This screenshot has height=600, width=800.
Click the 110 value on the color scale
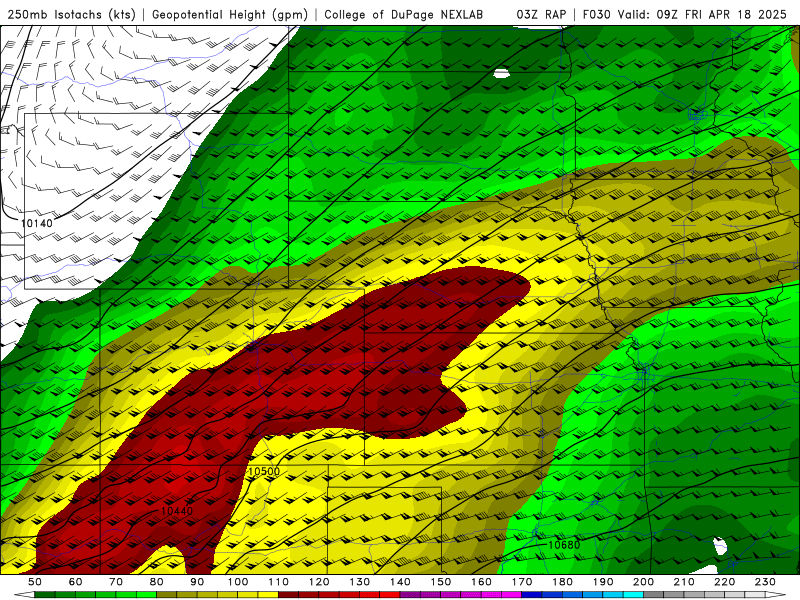pos(279,582)
